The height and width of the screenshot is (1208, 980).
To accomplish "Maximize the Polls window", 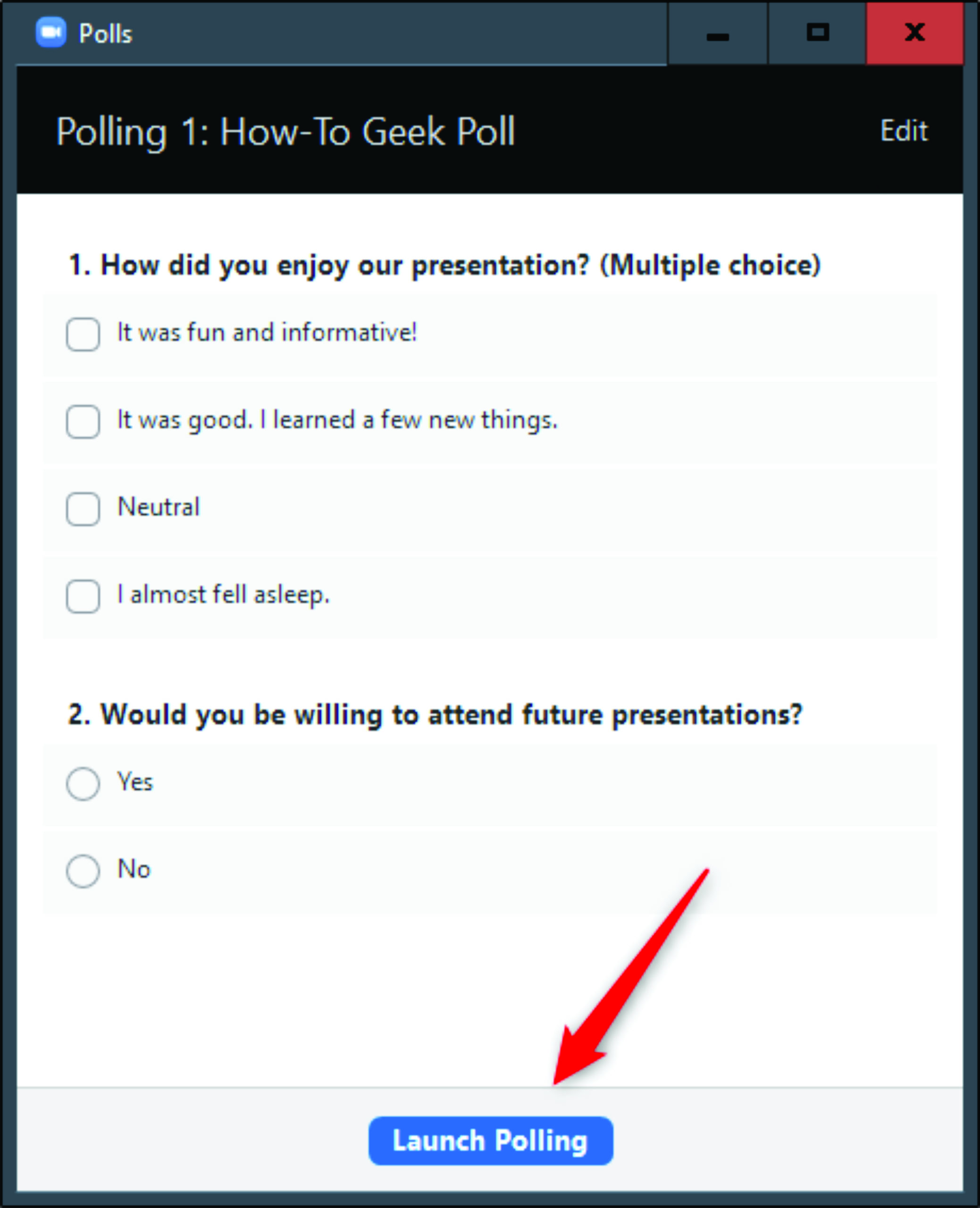I will click(817, 33).
